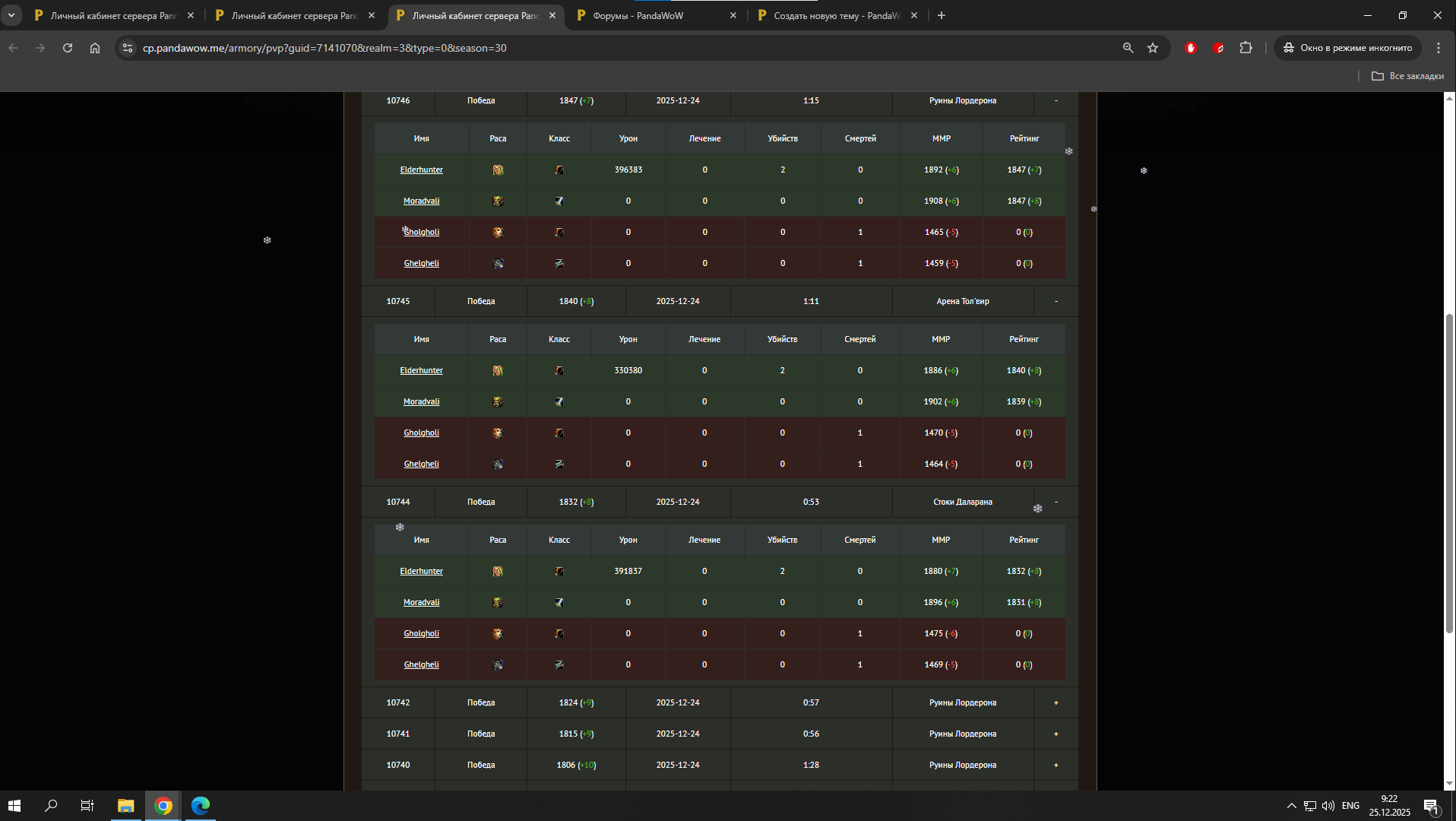Screen dimensions: 1456x821
Task: Click the page vertical scrollbar thumb
Action: tap(1449, 471)
